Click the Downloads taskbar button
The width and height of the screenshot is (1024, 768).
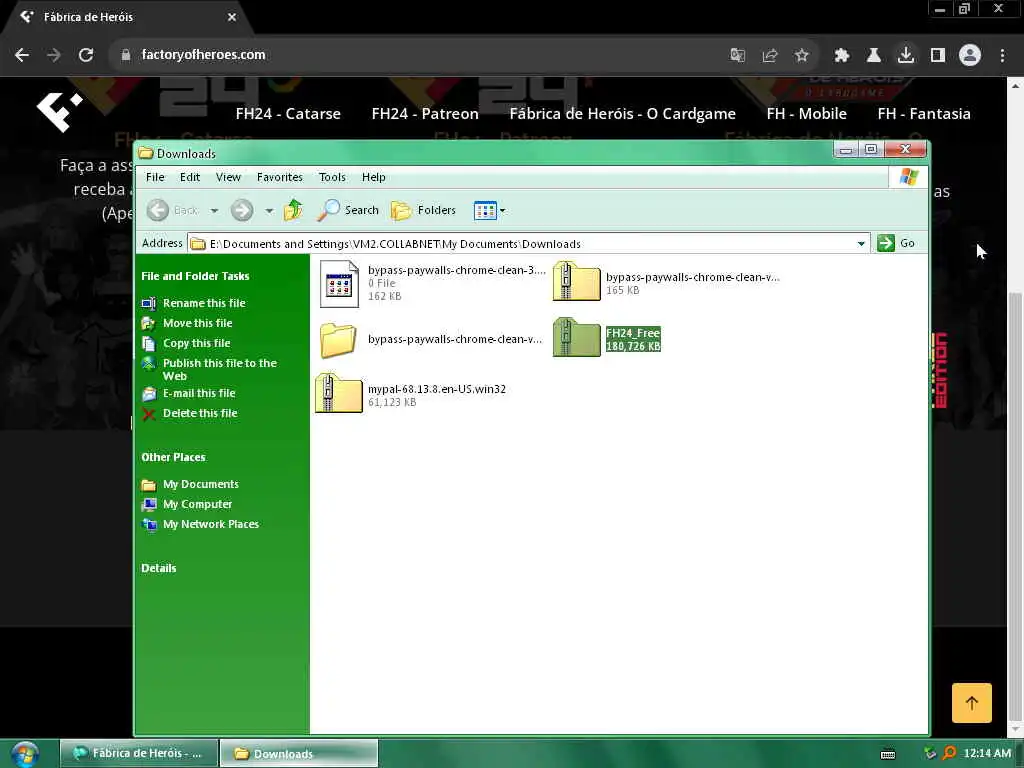tap(298, 753)
